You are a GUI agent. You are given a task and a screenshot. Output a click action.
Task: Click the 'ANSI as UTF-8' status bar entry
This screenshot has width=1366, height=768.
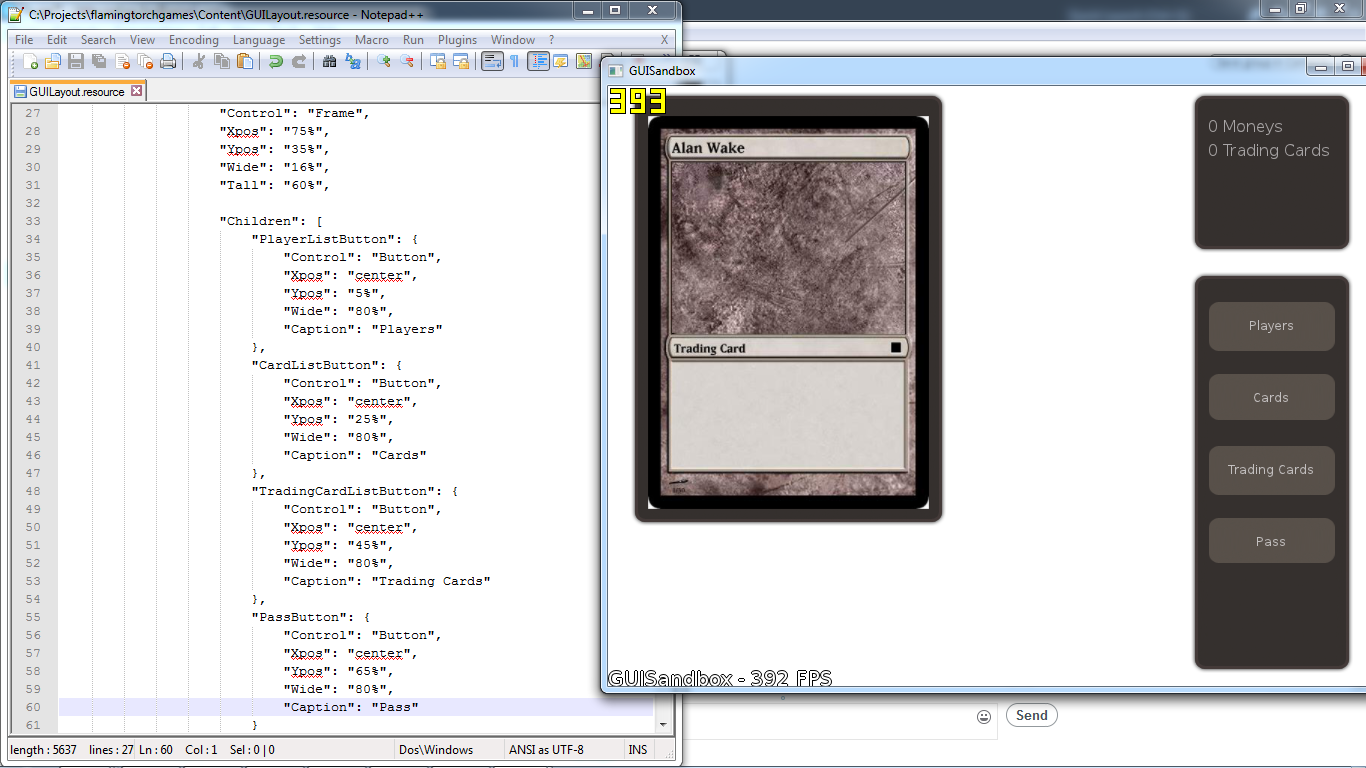546,749
